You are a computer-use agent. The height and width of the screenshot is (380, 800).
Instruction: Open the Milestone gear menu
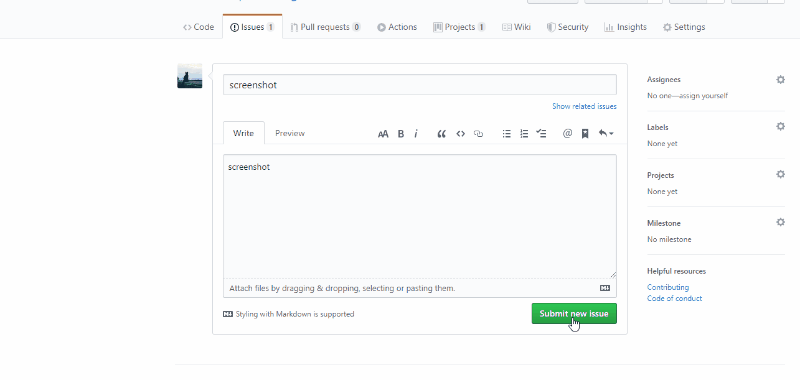[780, 222]
